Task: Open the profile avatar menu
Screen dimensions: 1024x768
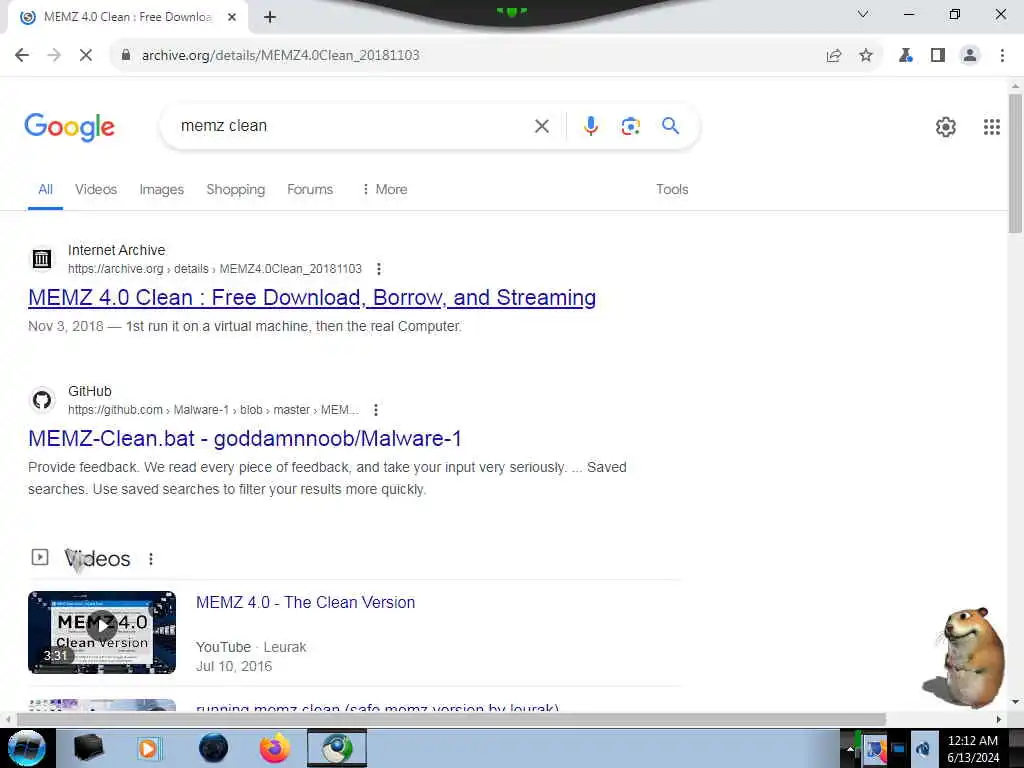Action: pos(970,56)
